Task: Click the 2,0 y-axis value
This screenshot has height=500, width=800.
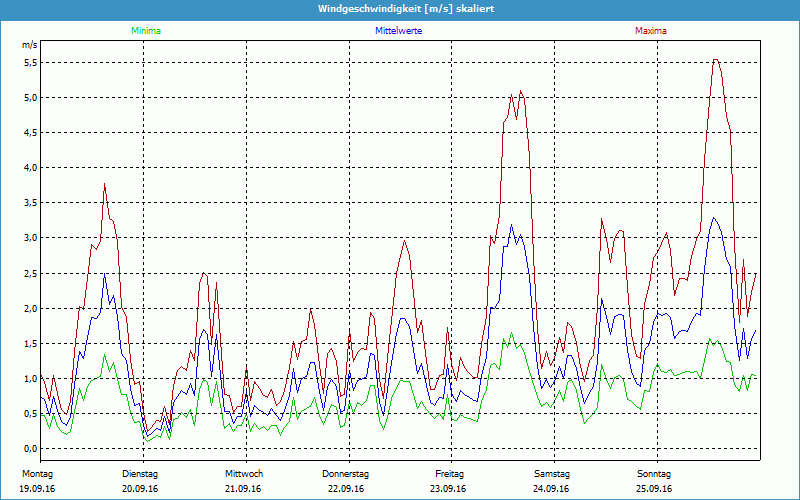Action: pos(32,308)
